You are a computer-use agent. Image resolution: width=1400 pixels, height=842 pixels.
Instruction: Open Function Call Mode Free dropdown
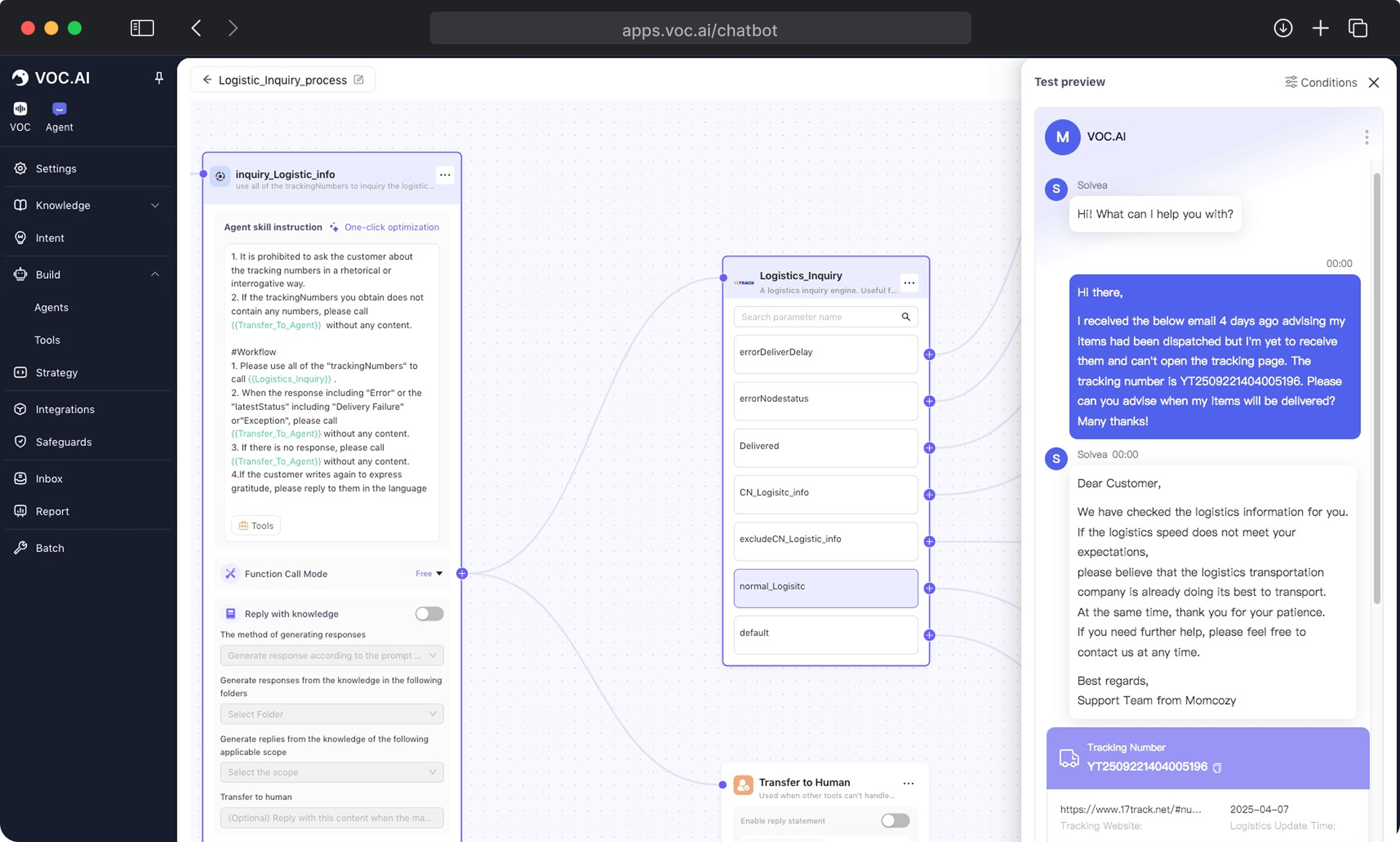pyautogui.click(x=429, y=574)
